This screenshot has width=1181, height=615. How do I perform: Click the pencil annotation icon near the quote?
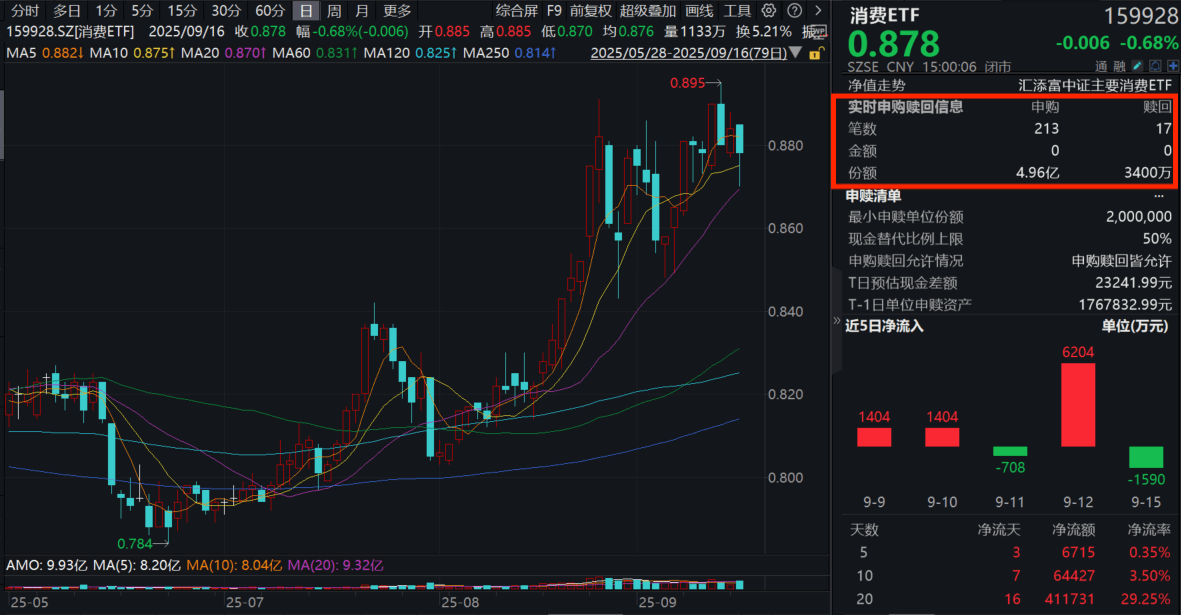1136,65
